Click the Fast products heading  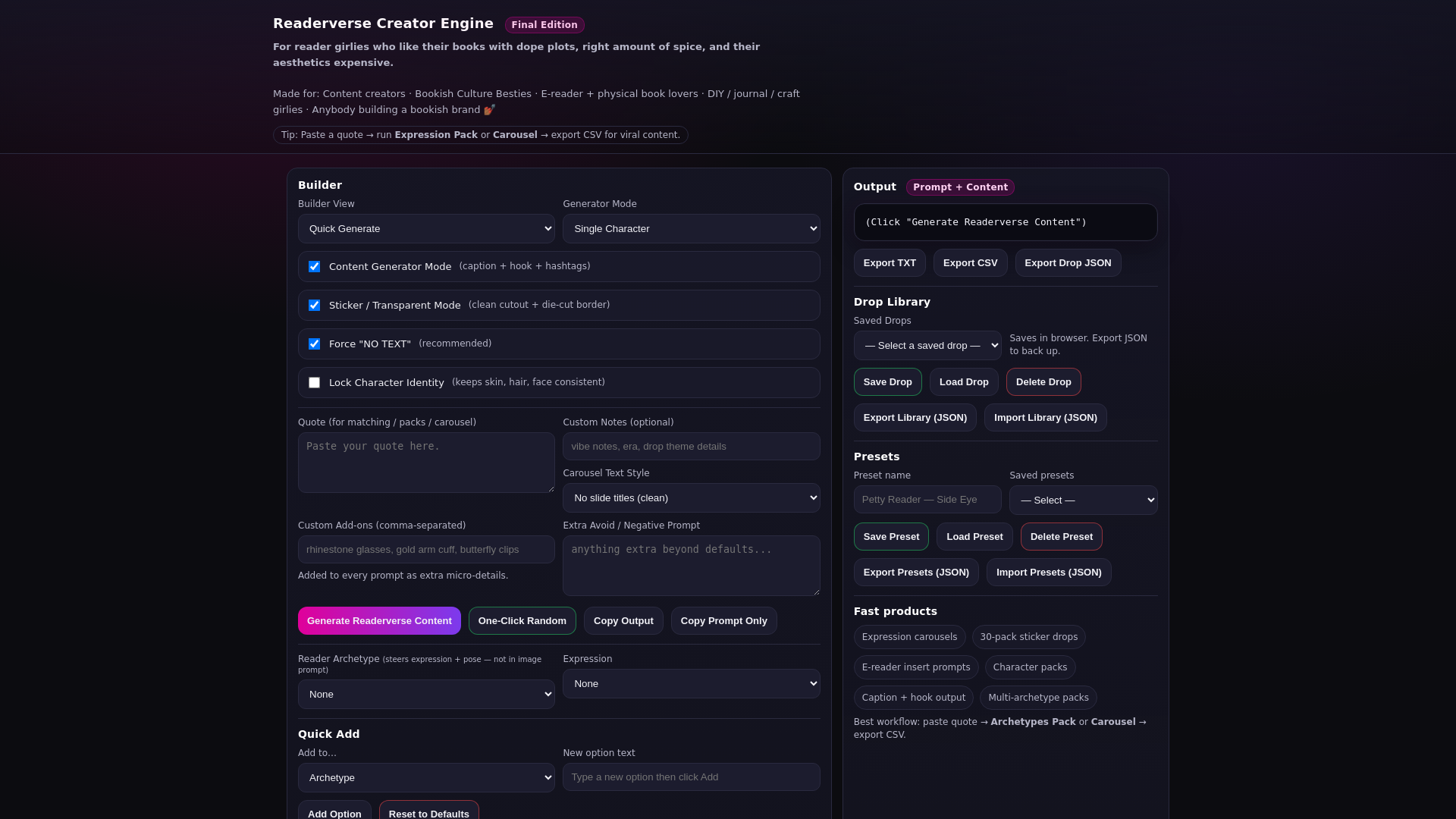(896, 611)
